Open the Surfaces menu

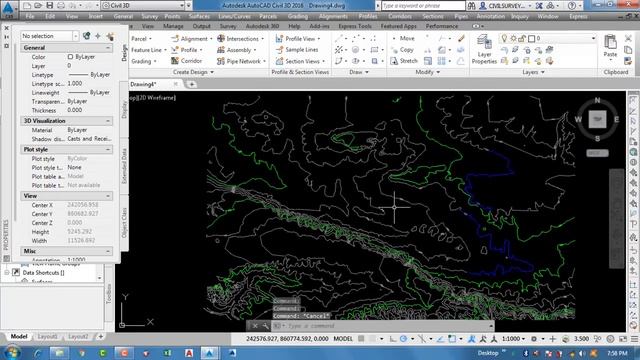pos(199,16)
